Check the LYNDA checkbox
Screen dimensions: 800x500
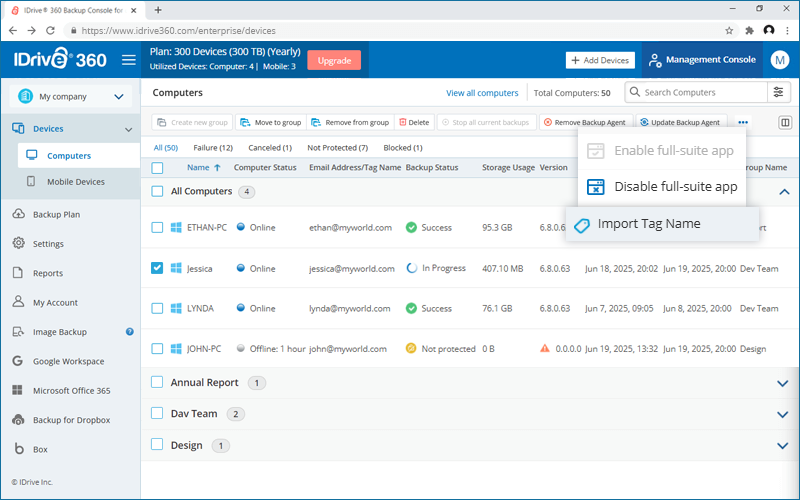tap(157, 308)
